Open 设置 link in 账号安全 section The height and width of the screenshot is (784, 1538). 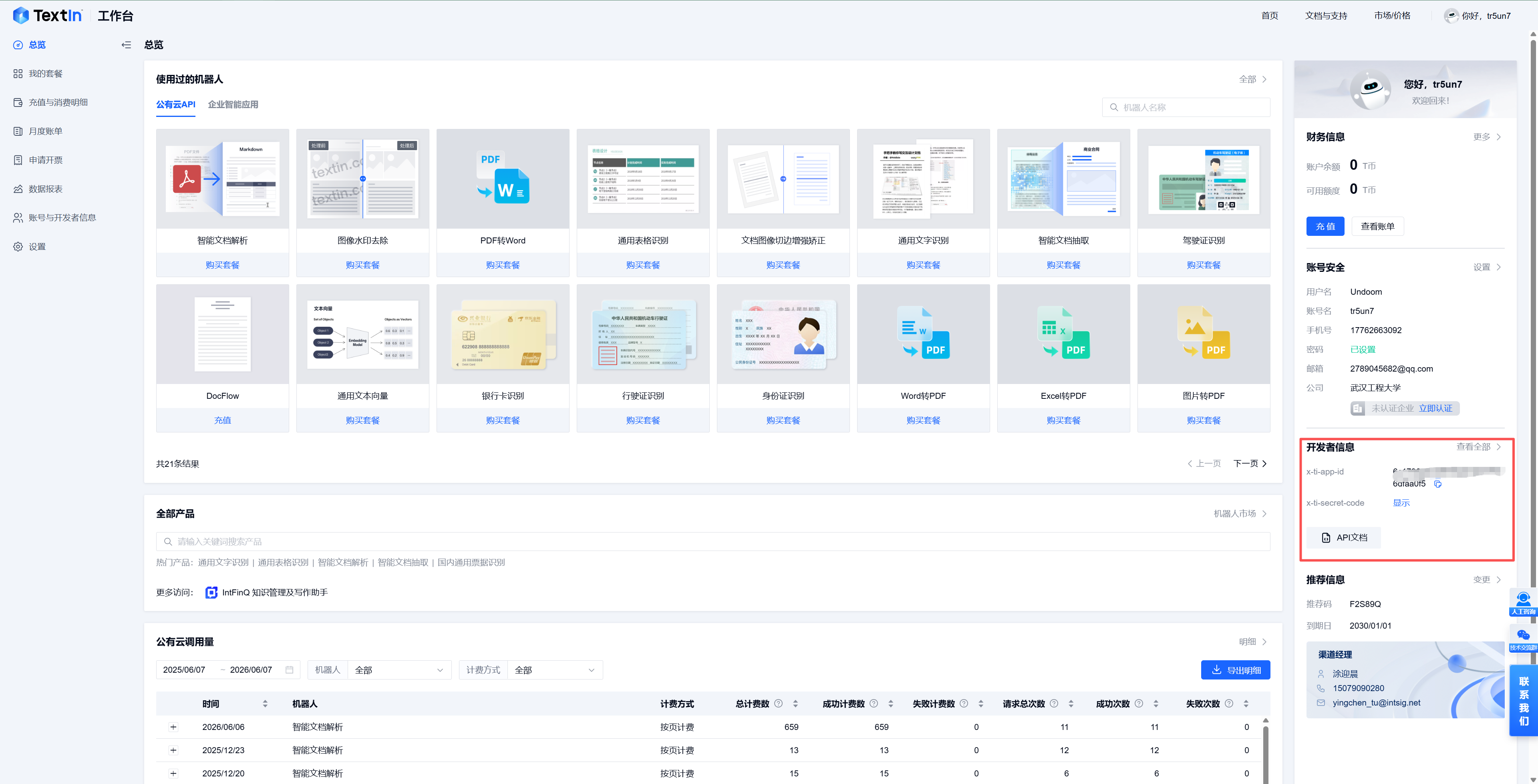(1487, 267)
